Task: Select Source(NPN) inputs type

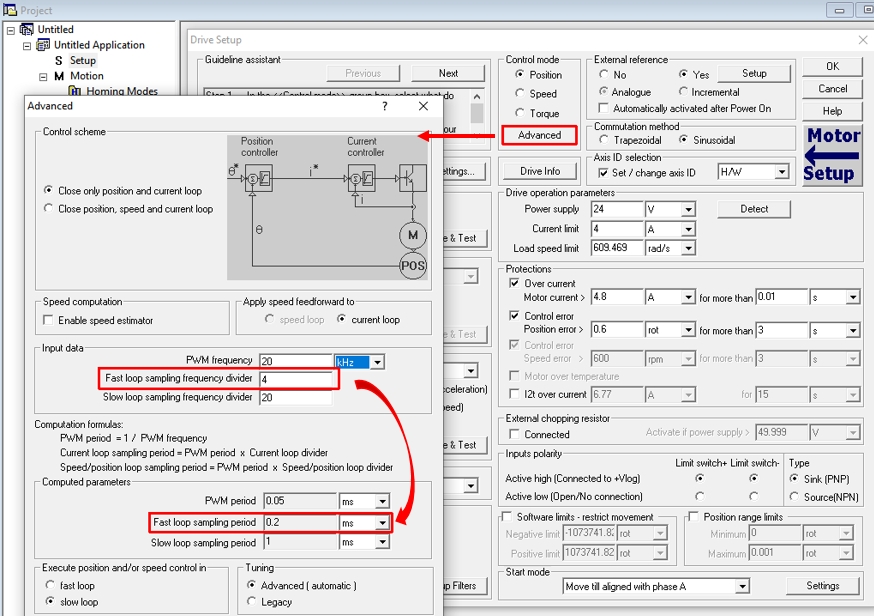Action: pos(794,496)
